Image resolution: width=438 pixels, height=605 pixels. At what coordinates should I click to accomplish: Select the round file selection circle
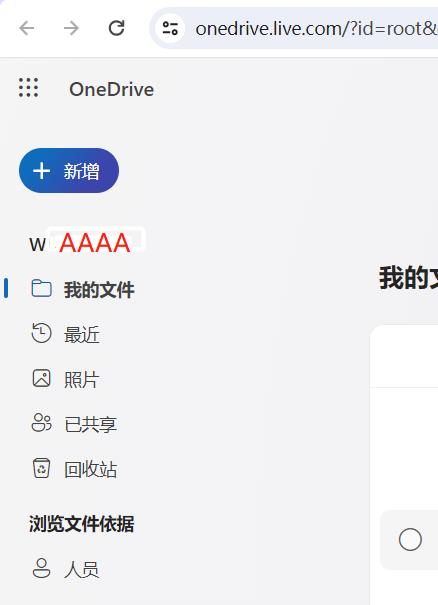click(410, 539)
